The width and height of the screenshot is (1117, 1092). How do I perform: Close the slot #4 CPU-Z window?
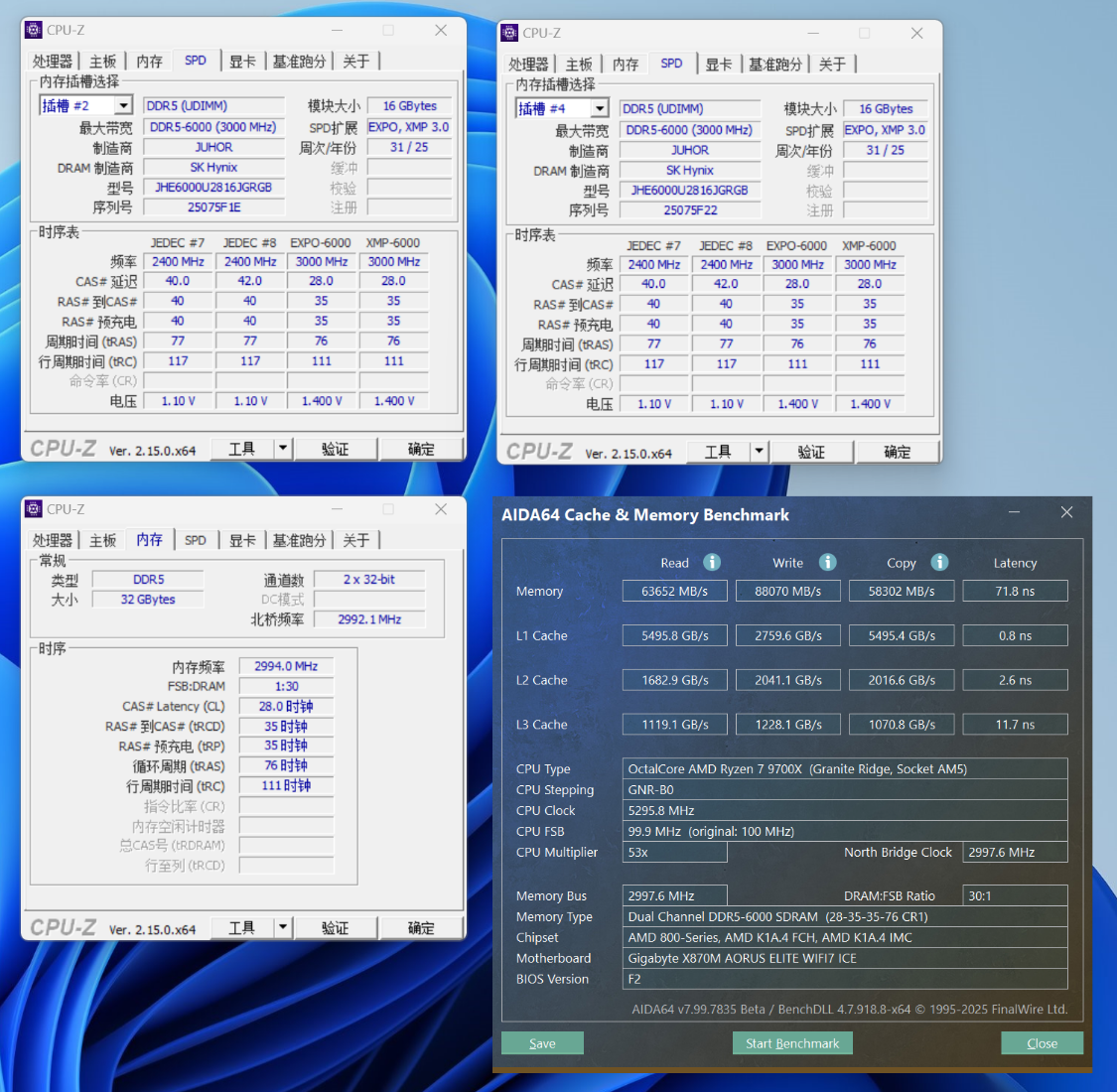(916, 33)
